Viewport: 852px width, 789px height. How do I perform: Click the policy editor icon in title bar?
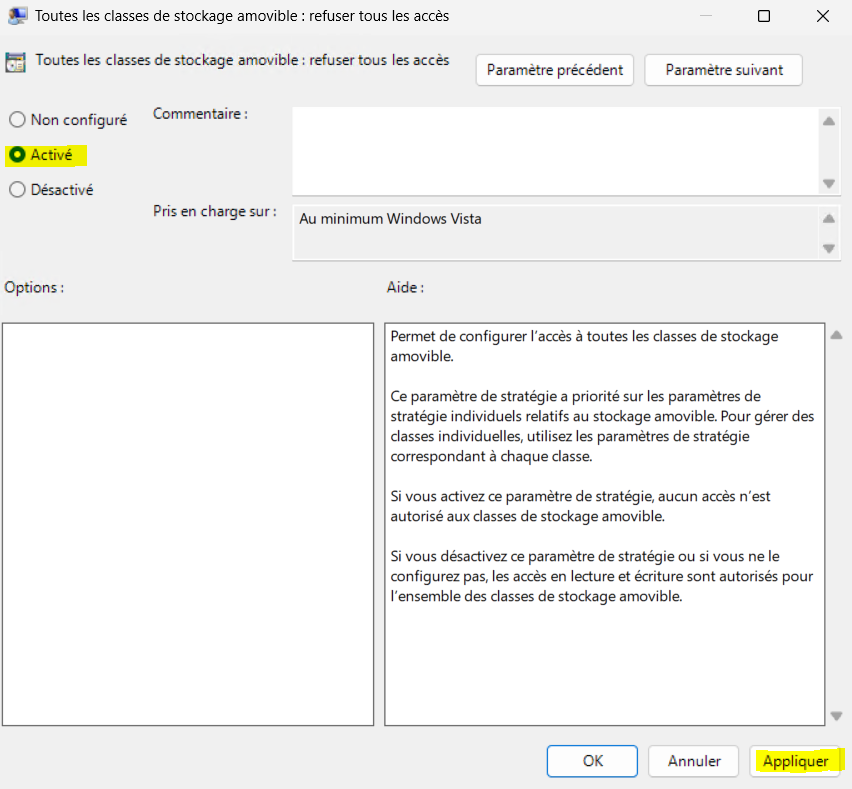click(x=17, y=16)
